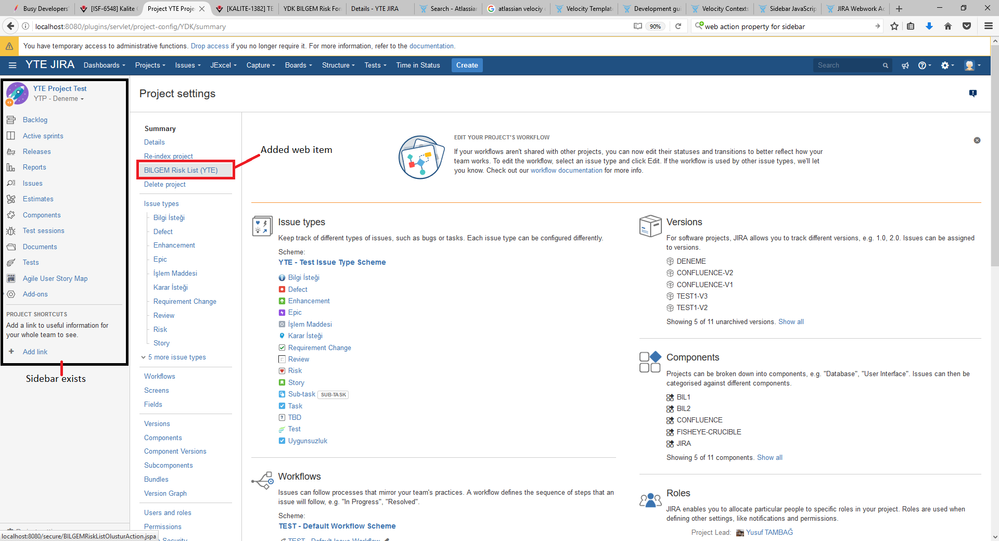Select Details in project settings menu
999x541 pixels.
[x=154, y=143]
